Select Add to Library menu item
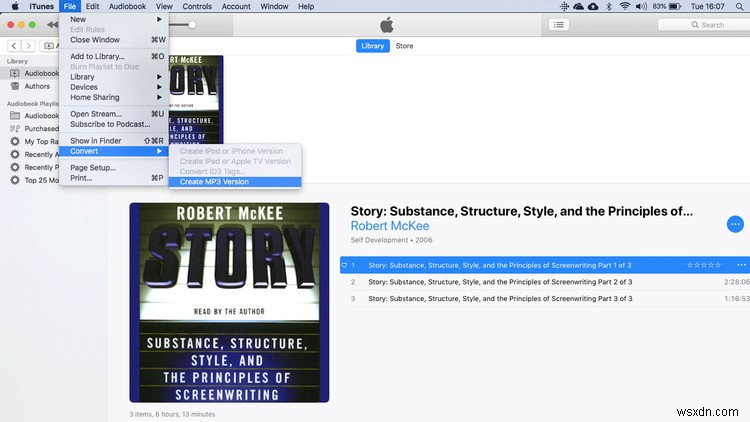750x422 pixels. click(114, 56)
